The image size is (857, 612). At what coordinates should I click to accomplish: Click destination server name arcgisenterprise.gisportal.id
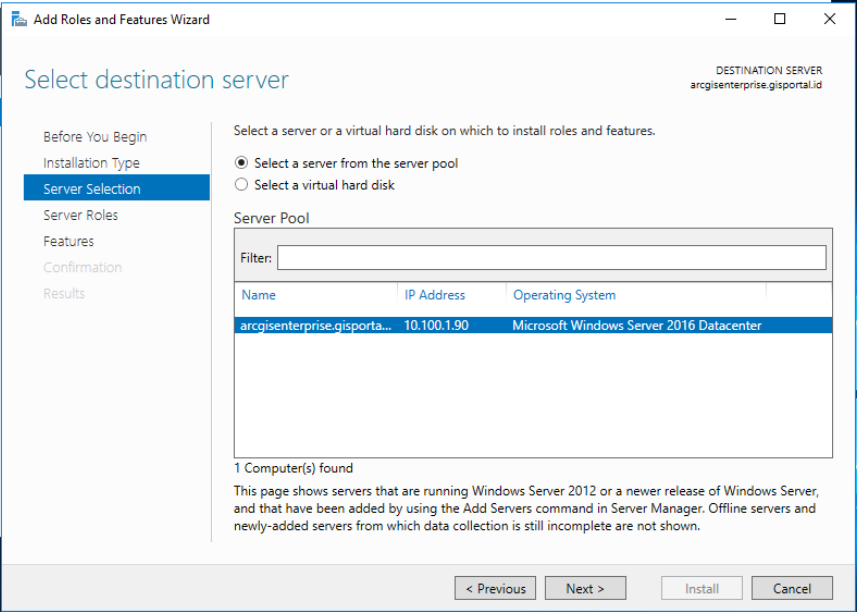[756, 85]
